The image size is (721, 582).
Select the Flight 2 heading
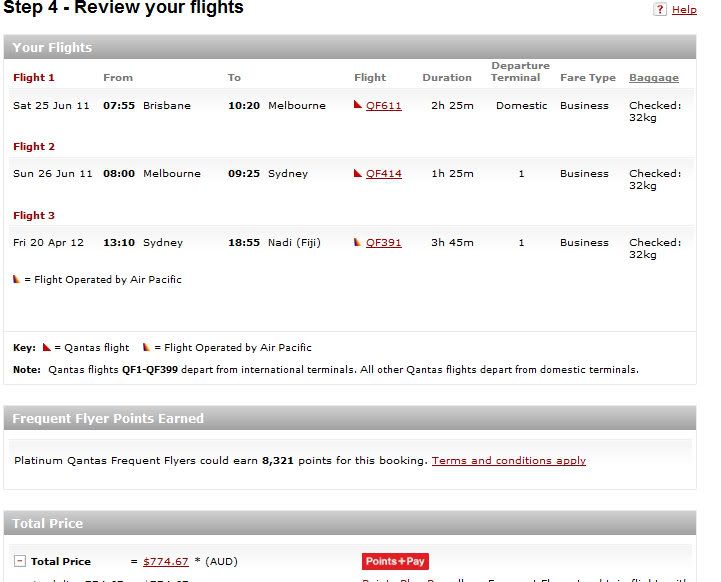pos(34,147)
